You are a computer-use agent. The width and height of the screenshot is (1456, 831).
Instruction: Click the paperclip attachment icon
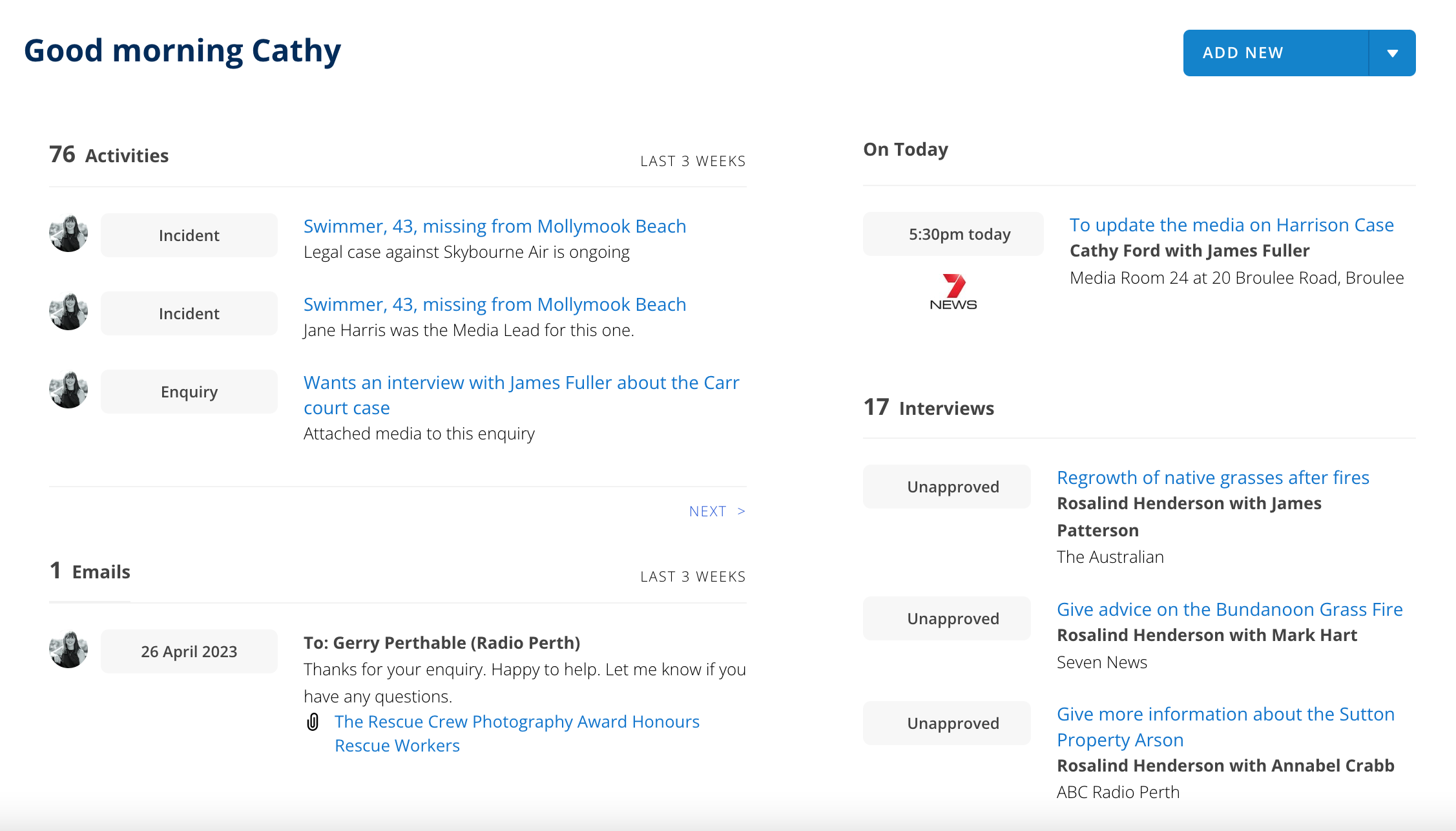click(x=313, y=722)
